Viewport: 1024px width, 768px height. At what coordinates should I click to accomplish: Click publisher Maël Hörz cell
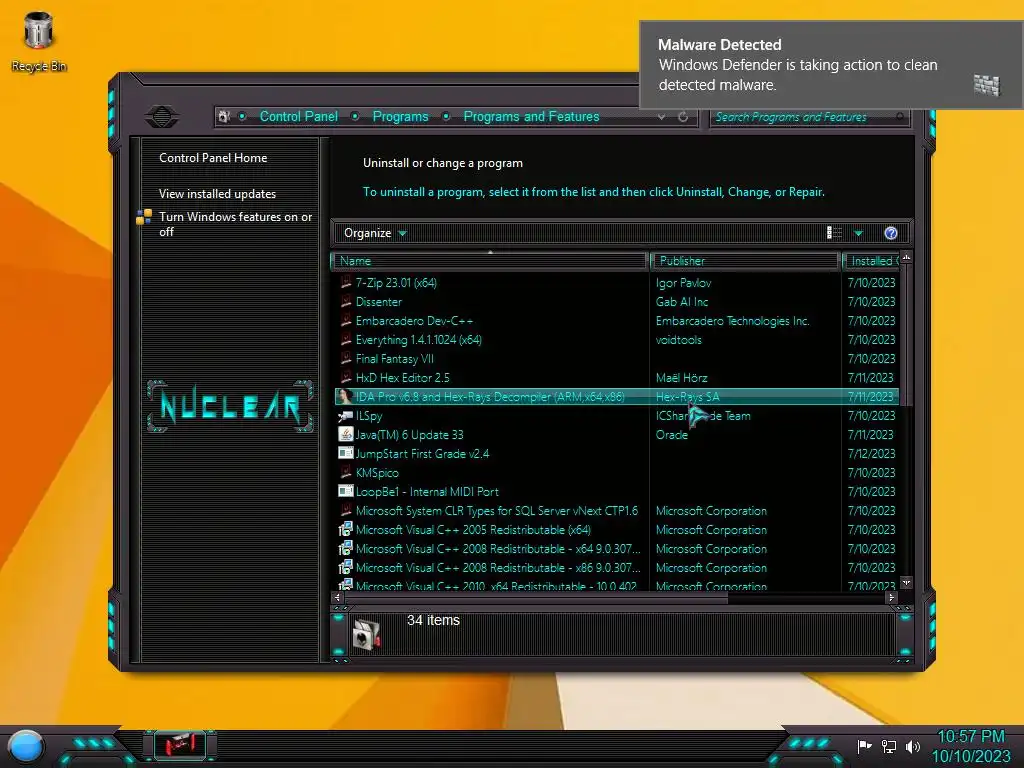point(681,377)
